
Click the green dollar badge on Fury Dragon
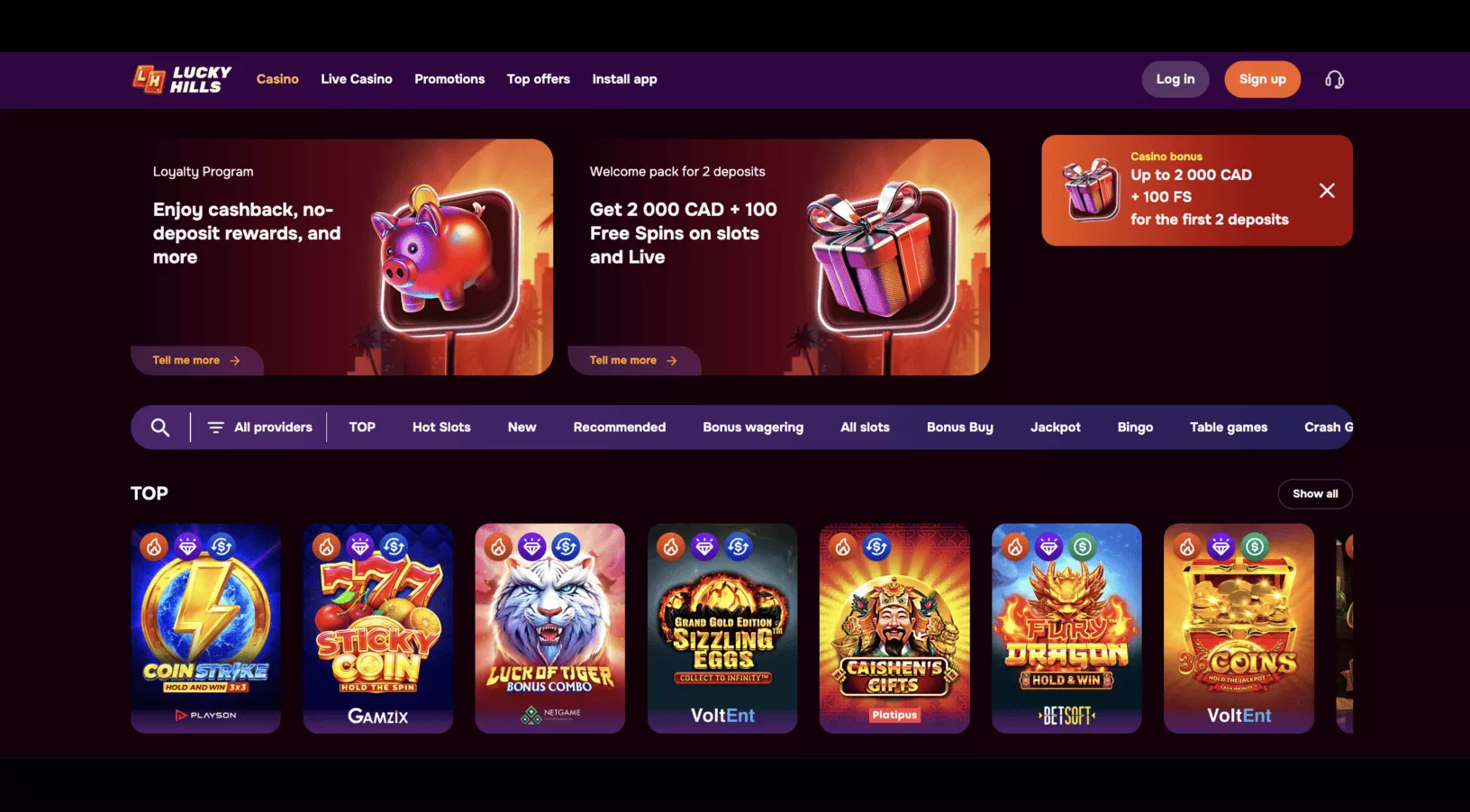click(1083, 546)
